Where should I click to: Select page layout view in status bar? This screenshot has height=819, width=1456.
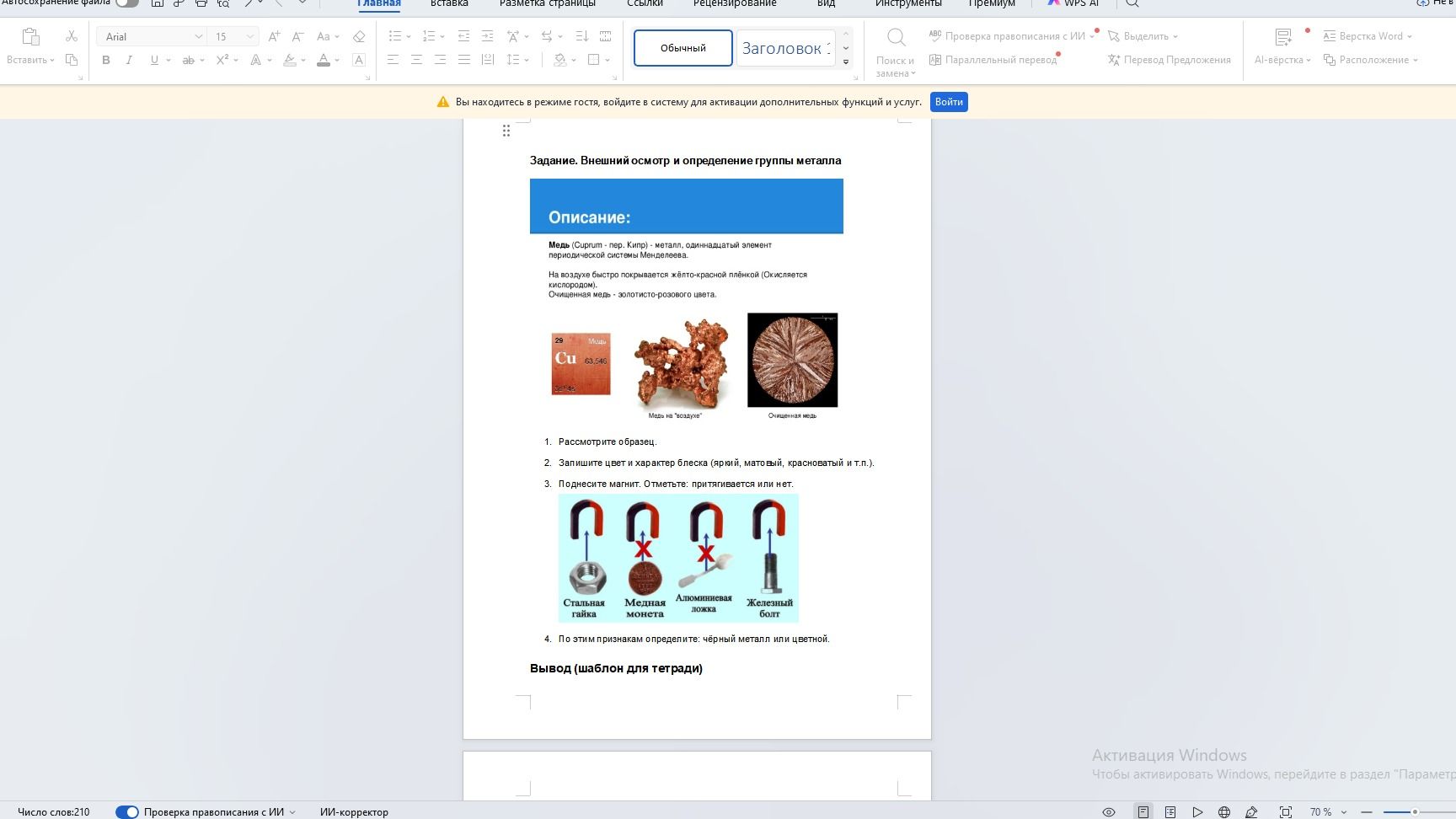tap(1143, 812)
